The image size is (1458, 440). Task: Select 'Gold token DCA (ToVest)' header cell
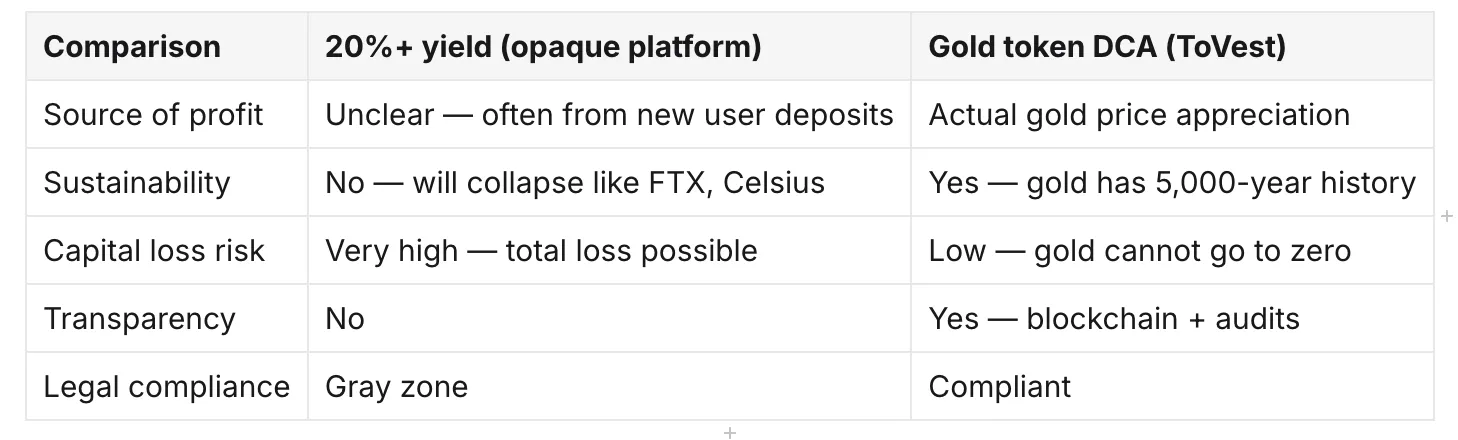click(x=1172, y=47)
